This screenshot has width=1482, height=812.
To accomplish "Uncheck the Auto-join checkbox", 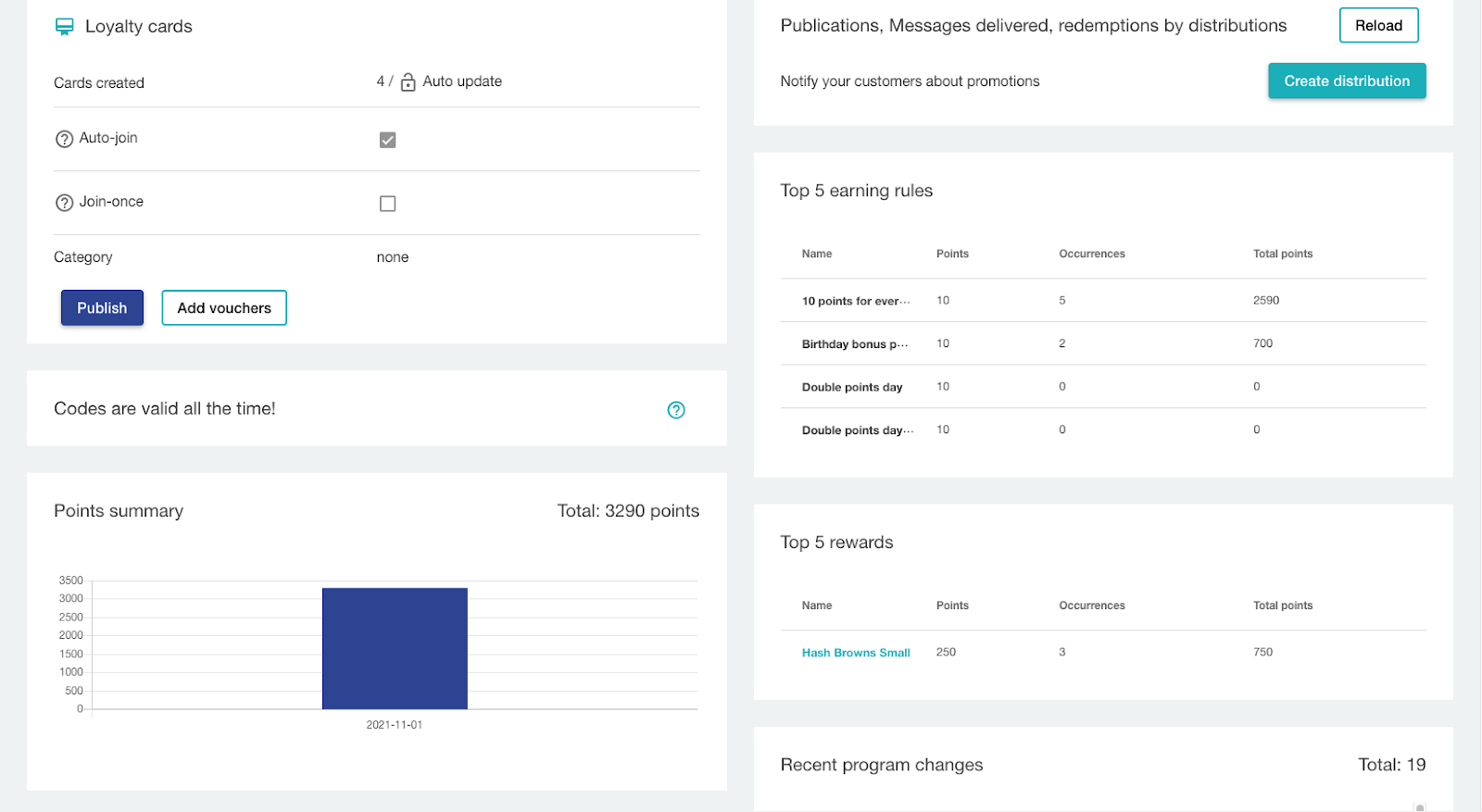I will coord(387,140).
